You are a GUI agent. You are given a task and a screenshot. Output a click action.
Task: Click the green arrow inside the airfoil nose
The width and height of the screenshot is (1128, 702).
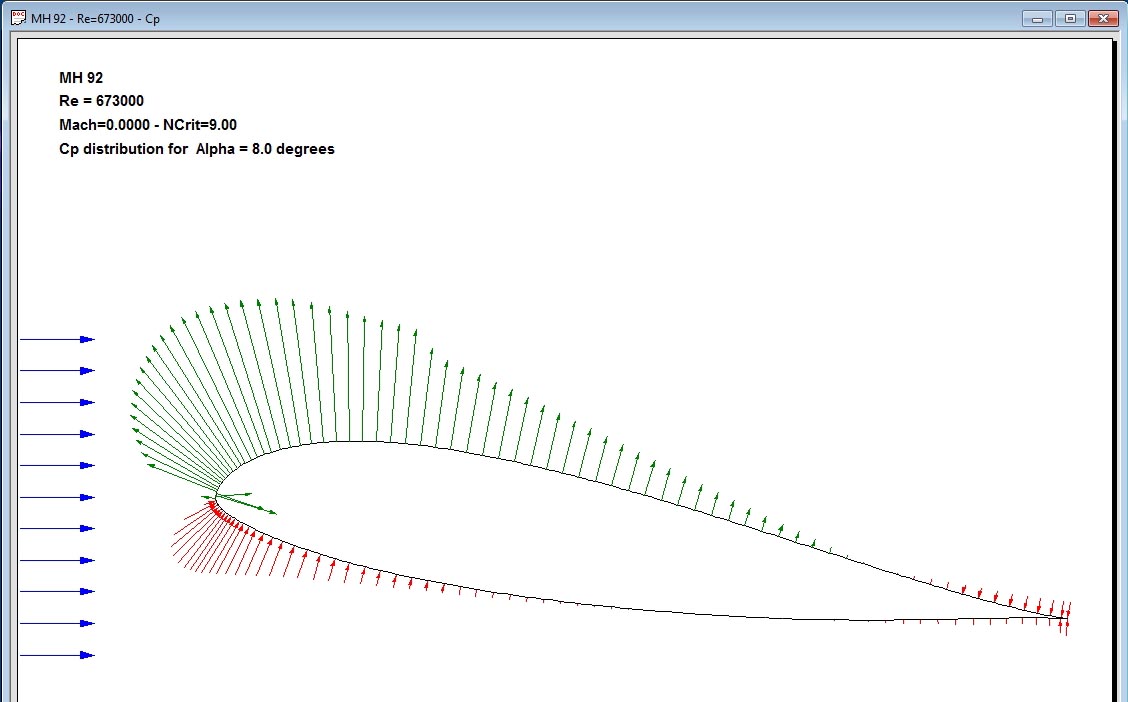248,505
